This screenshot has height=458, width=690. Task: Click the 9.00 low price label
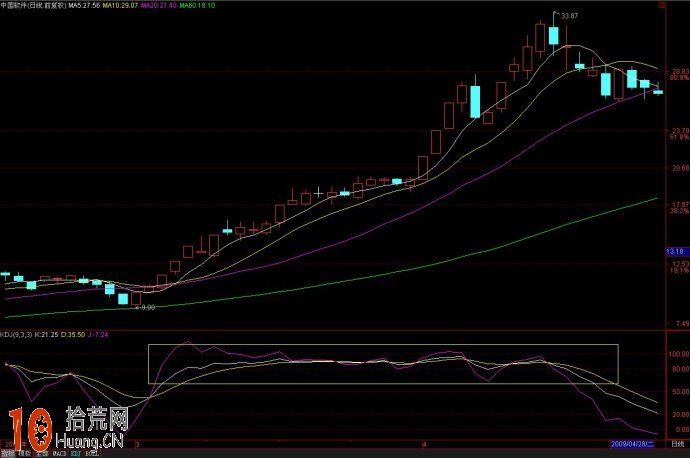(x=148, y=308)
